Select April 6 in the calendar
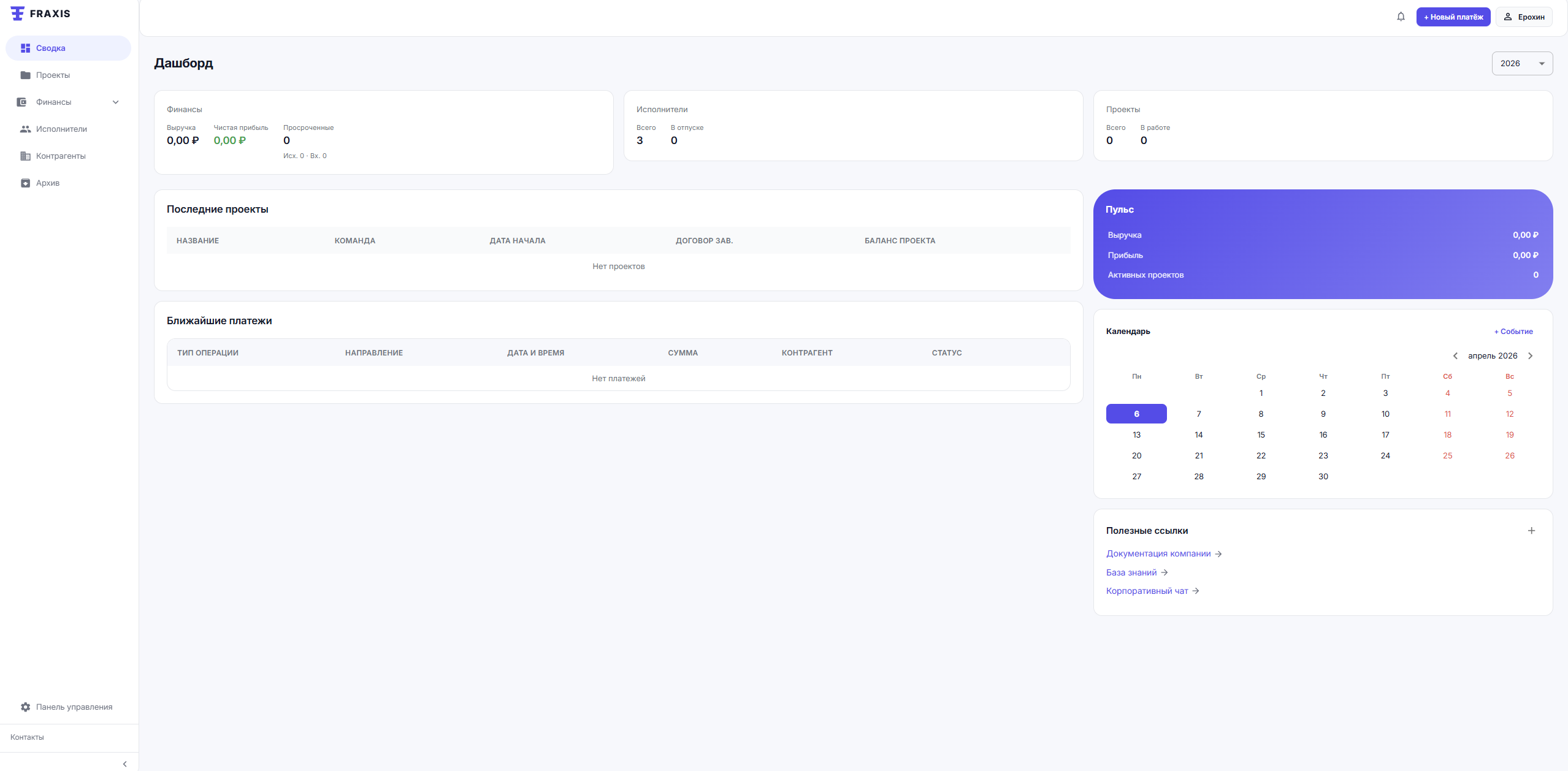Screen dimensions: 1568x771 point(1136,414)
